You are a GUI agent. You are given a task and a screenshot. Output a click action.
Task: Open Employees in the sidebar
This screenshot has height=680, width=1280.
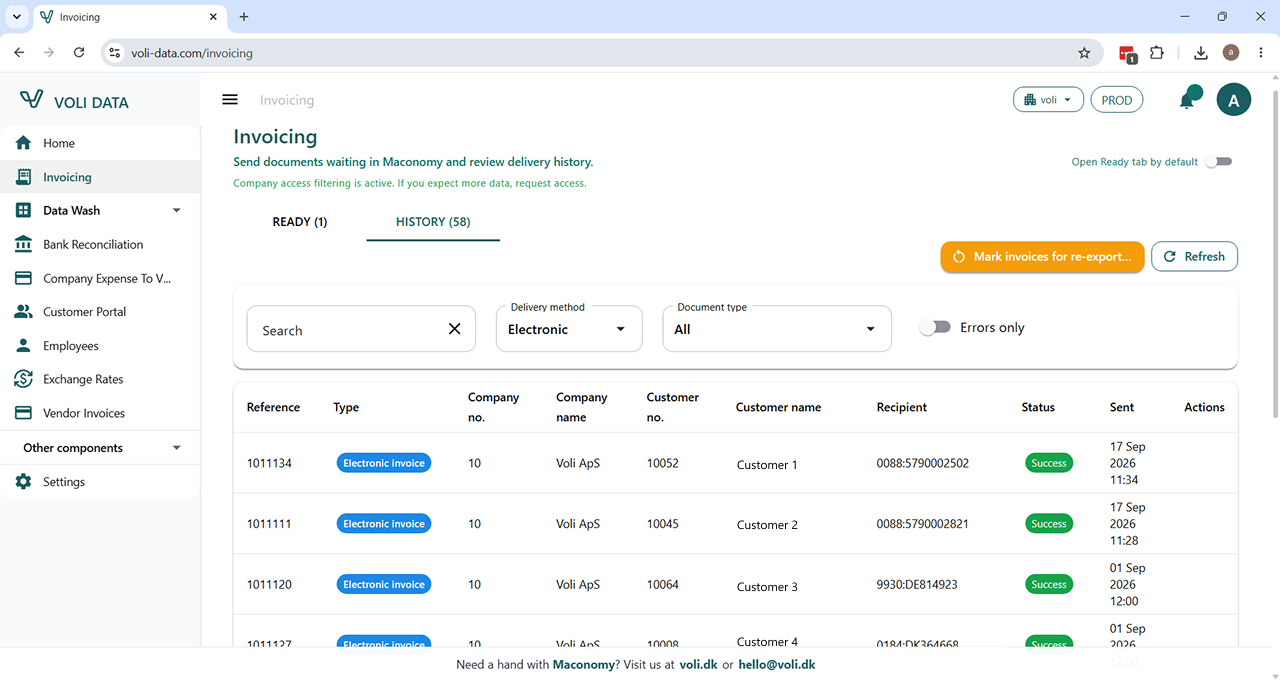click(x=100, y=346)
